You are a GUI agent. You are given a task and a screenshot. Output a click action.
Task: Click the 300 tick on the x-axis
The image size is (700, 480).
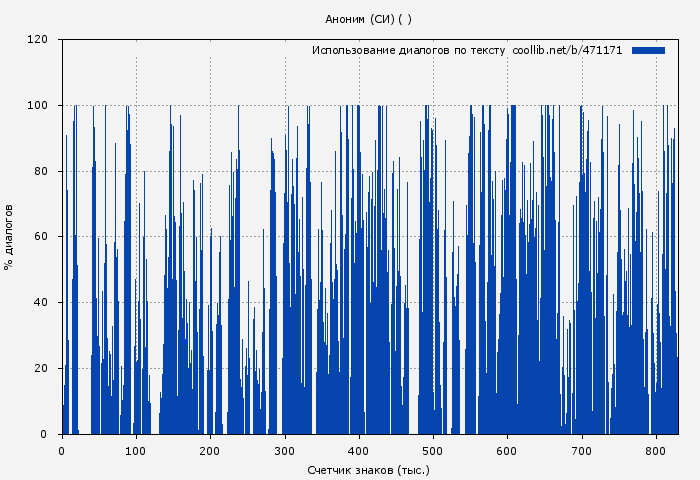point(285,451)
